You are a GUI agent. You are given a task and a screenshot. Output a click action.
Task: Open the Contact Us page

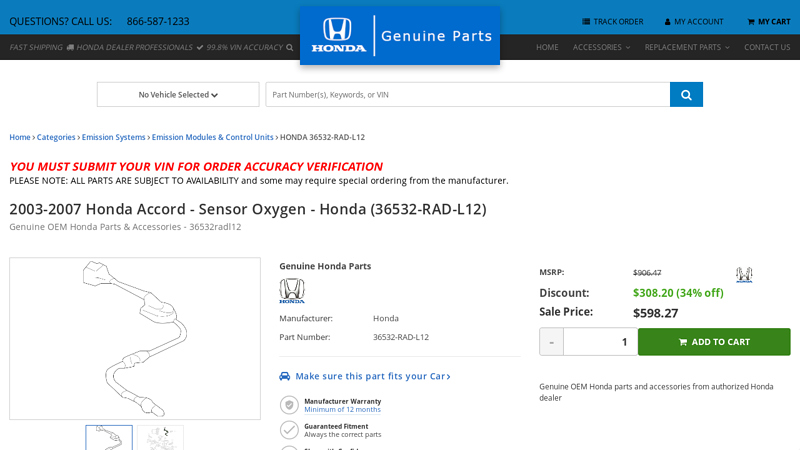click(x=767, y=47)
